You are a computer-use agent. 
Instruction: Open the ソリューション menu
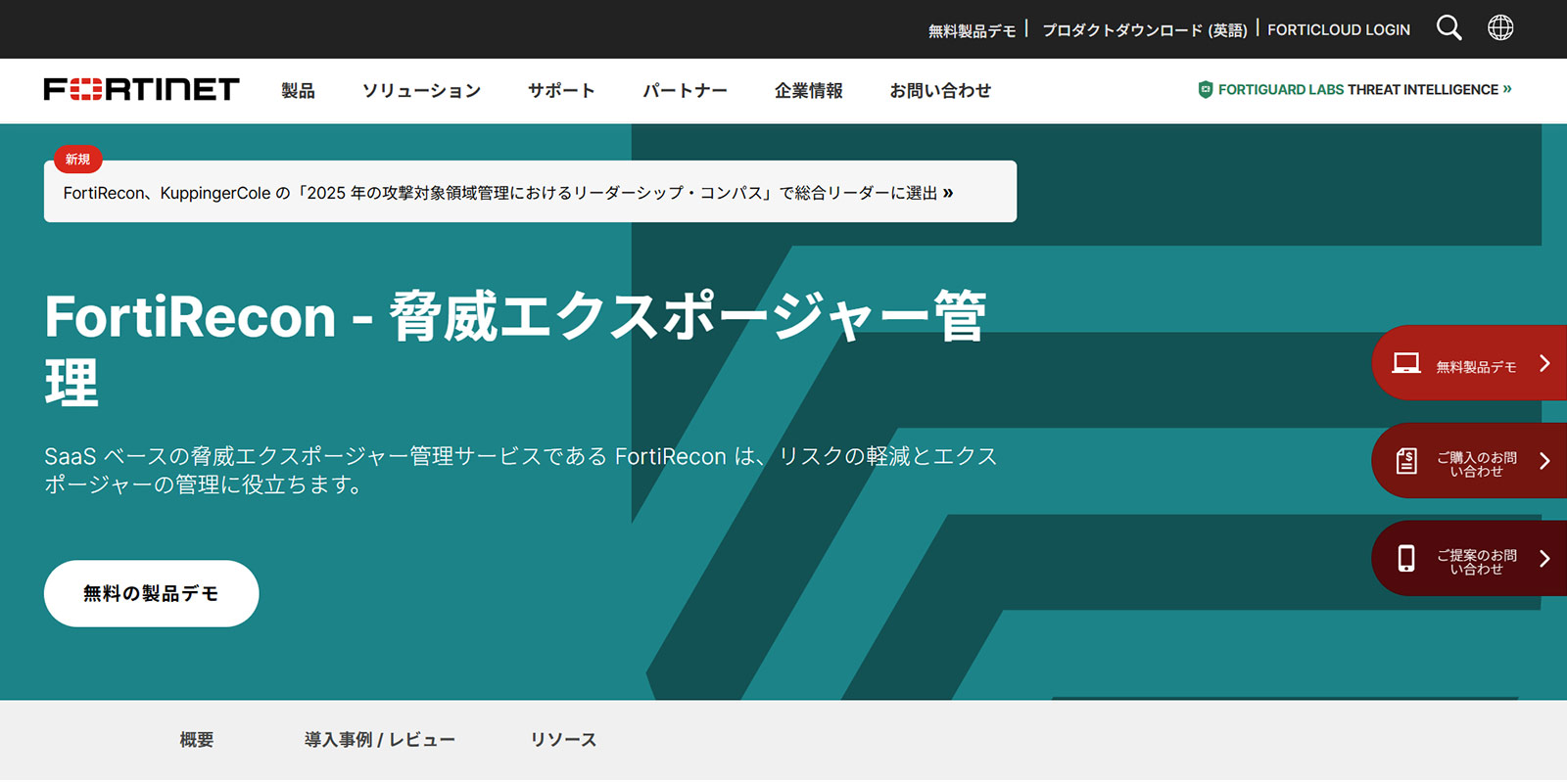click(x=421, y=90)
